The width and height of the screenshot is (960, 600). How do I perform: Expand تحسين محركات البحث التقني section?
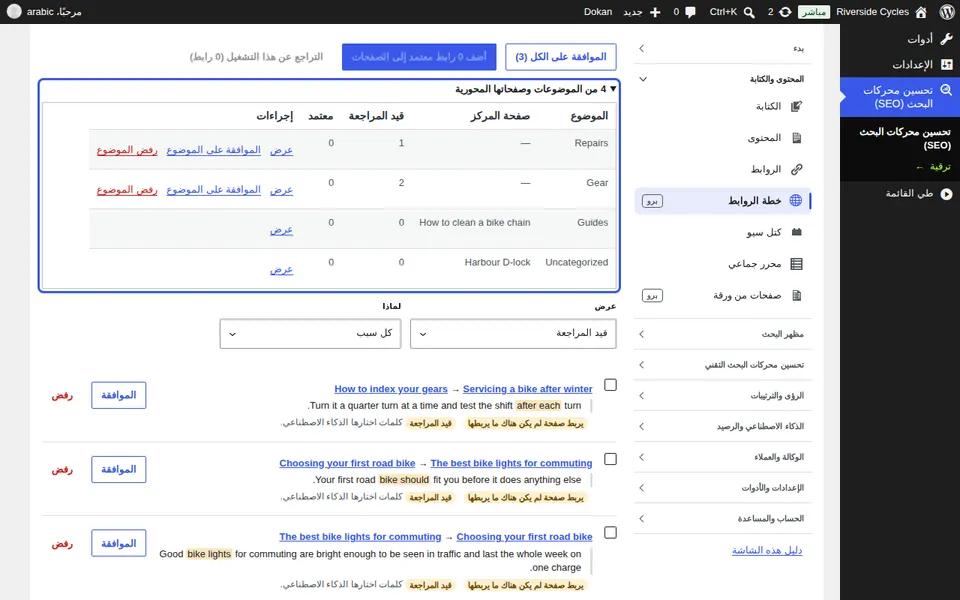pos(723,365)
